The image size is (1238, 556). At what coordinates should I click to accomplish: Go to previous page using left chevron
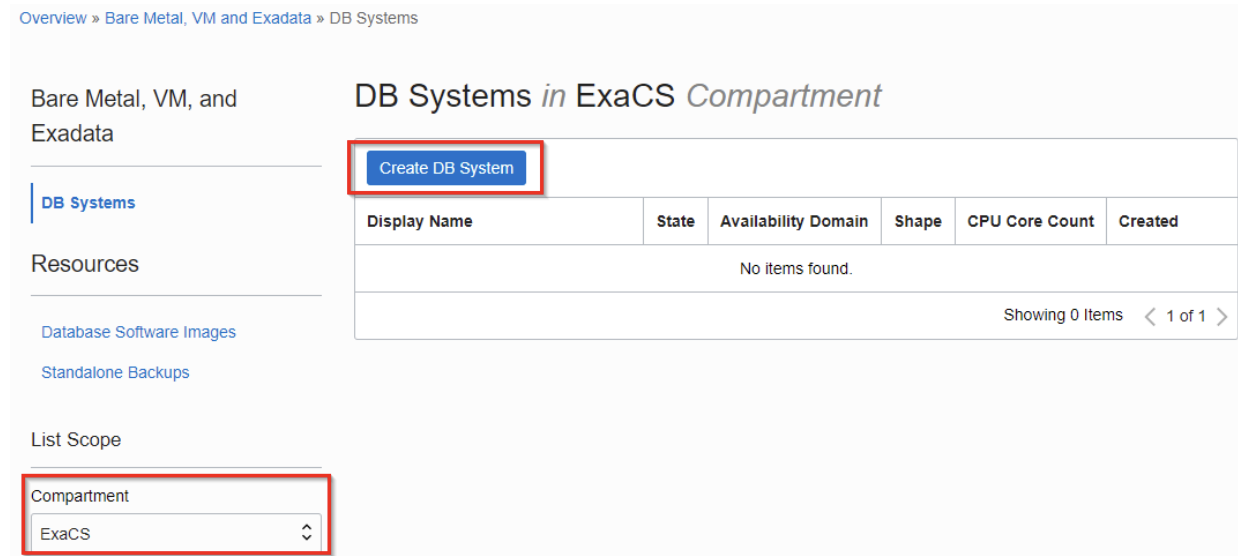coord(1145,316)
